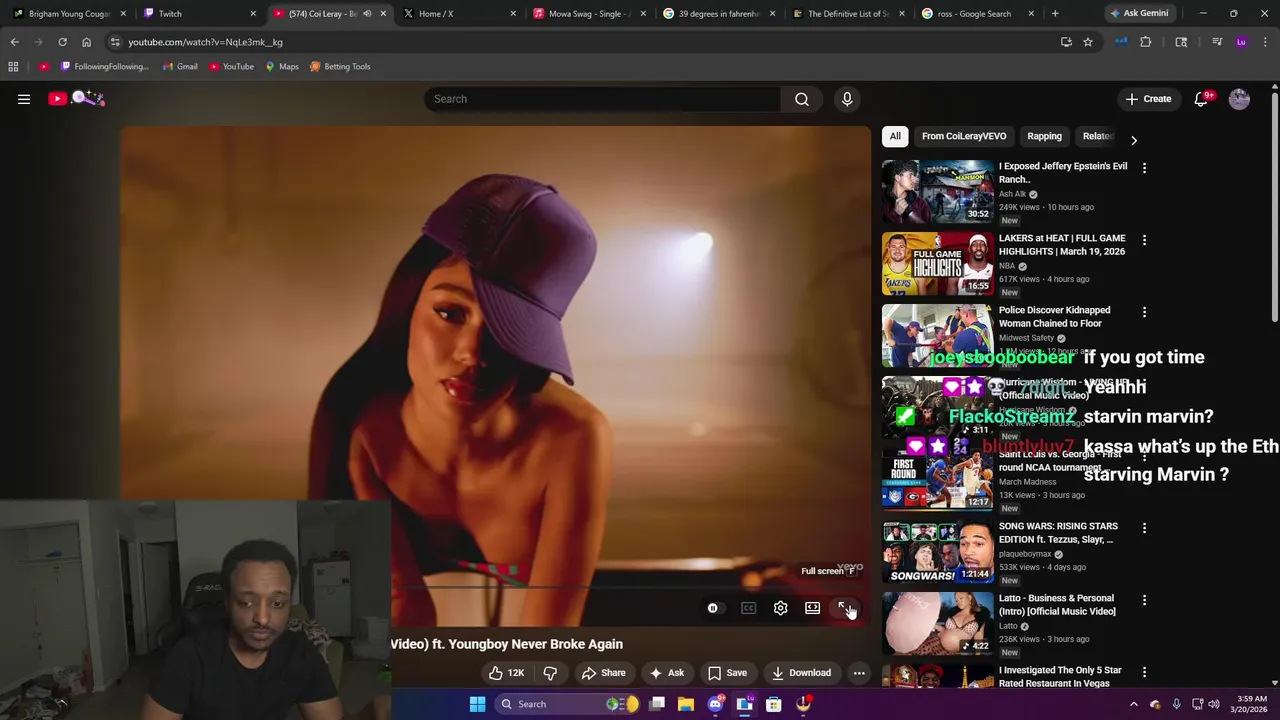Open the browser home page

86,42
